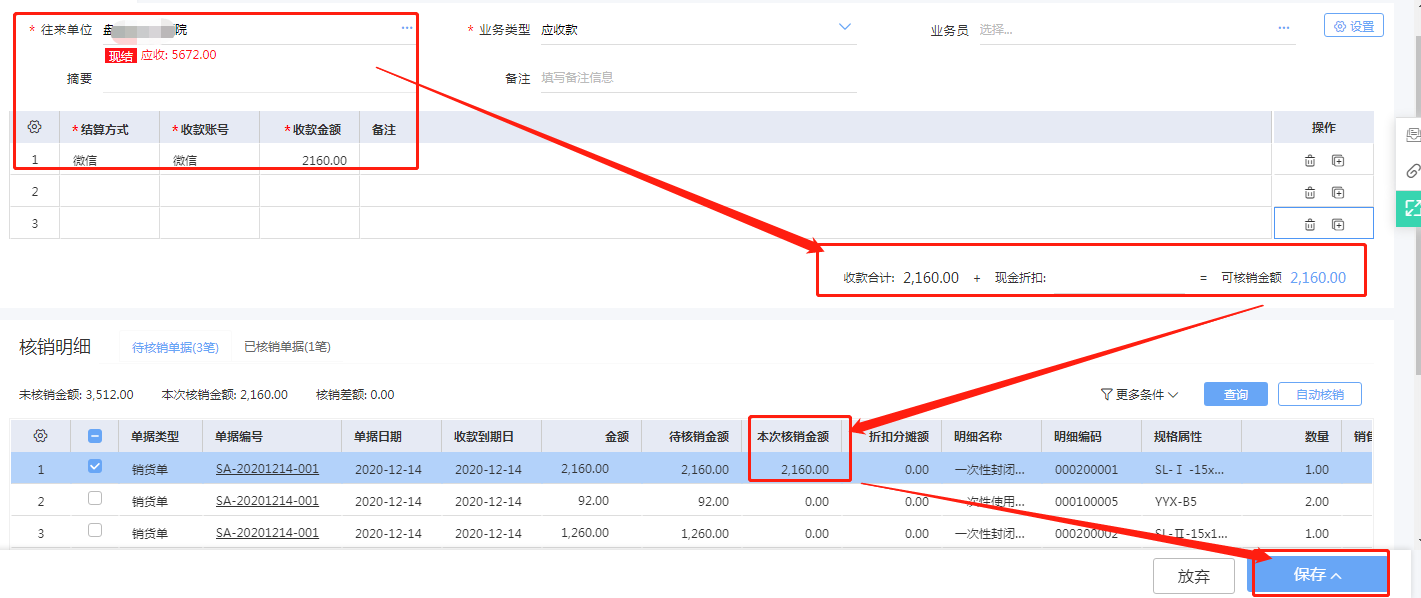Image resolution: width=1421 pixels, height=598 pixels.
Task: Open the 业务员 selection ellipsis
Action: pos(1284,28)
